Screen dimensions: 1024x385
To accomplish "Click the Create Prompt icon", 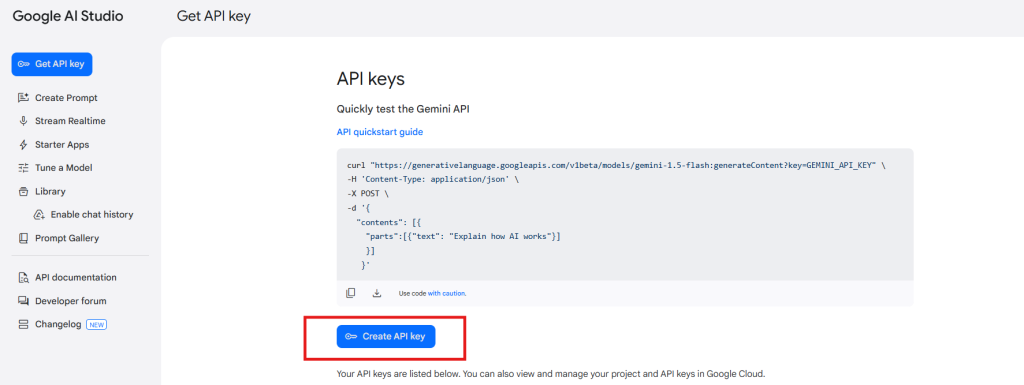I will click(x=24, y=98).
